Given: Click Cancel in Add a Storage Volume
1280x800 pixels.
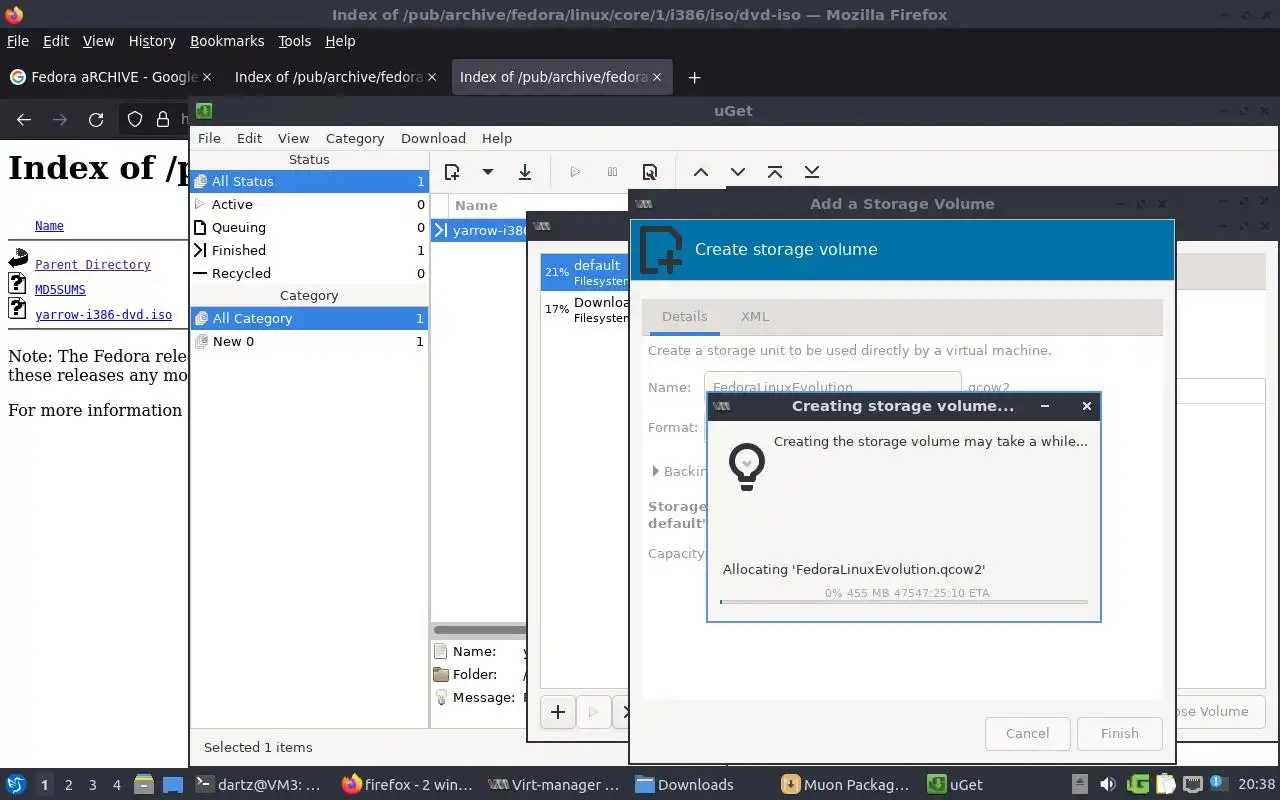Looking at the screenshot, I should coord(1027,733).
